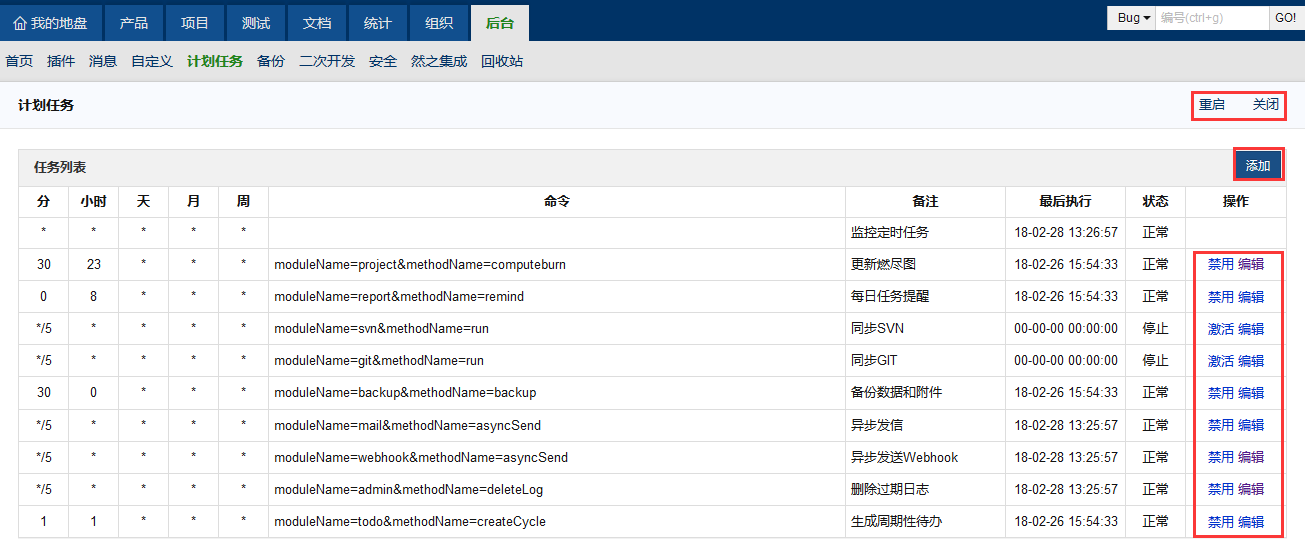Select command moduleName=todo&methodName=createCycle

410,521
